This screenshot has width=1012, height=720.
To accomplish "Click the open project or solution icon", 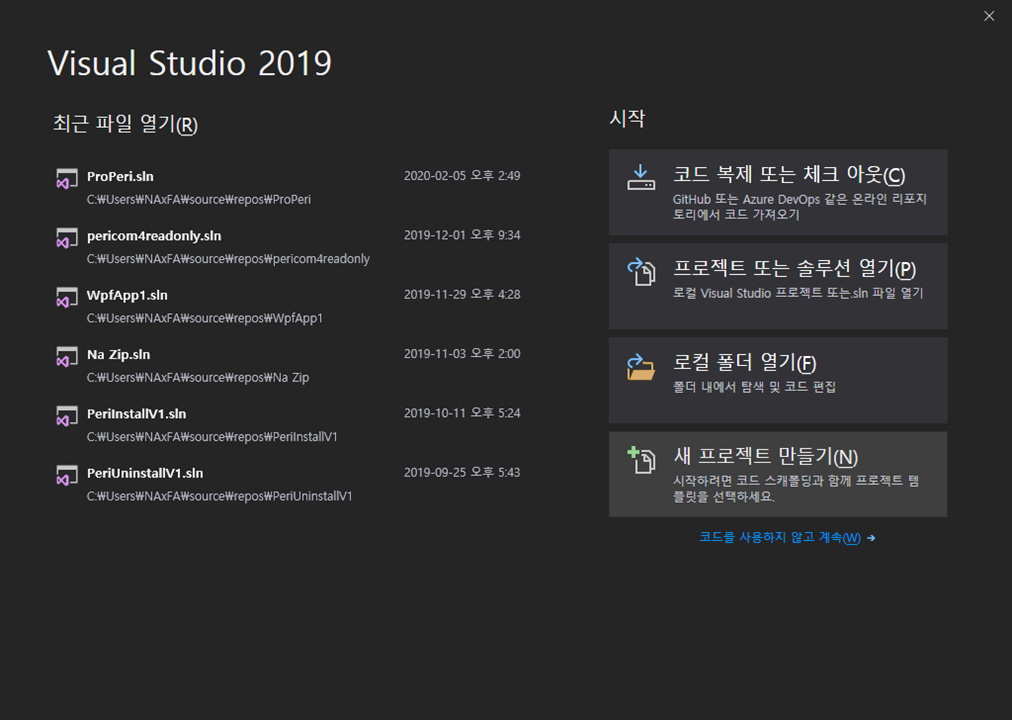I will click(x=641, y=272).
